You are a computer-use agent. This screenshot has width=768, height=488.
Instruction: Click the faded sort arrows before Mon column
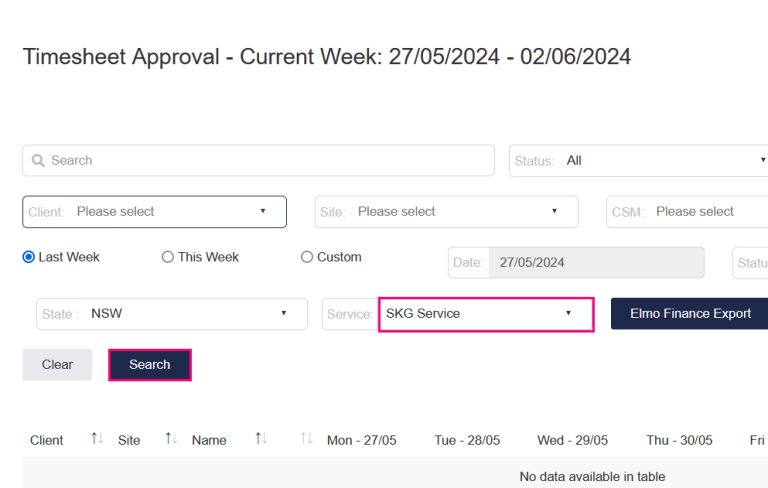pos(306,439)
